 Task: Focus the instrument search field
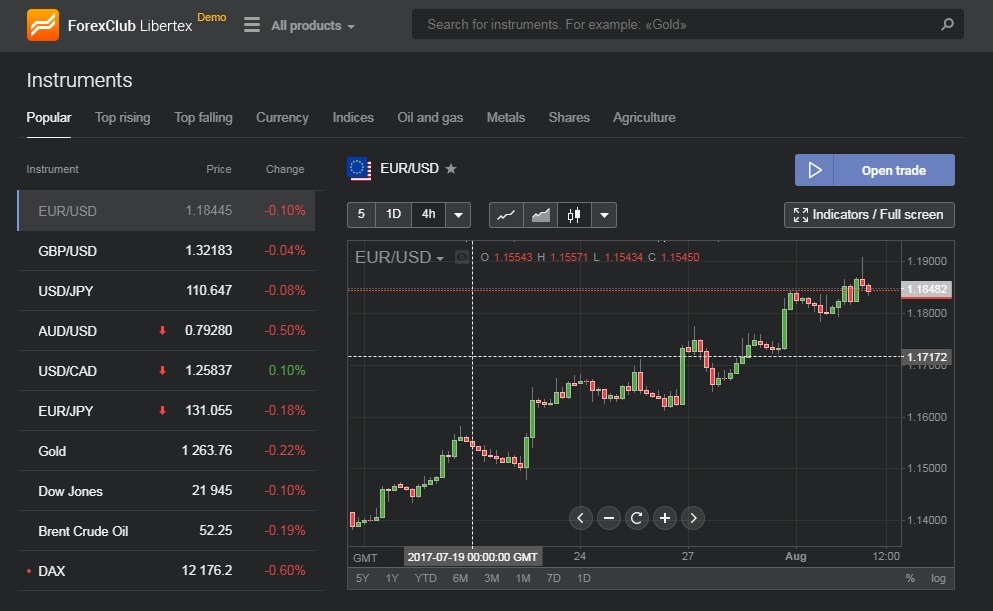point(688,24)
